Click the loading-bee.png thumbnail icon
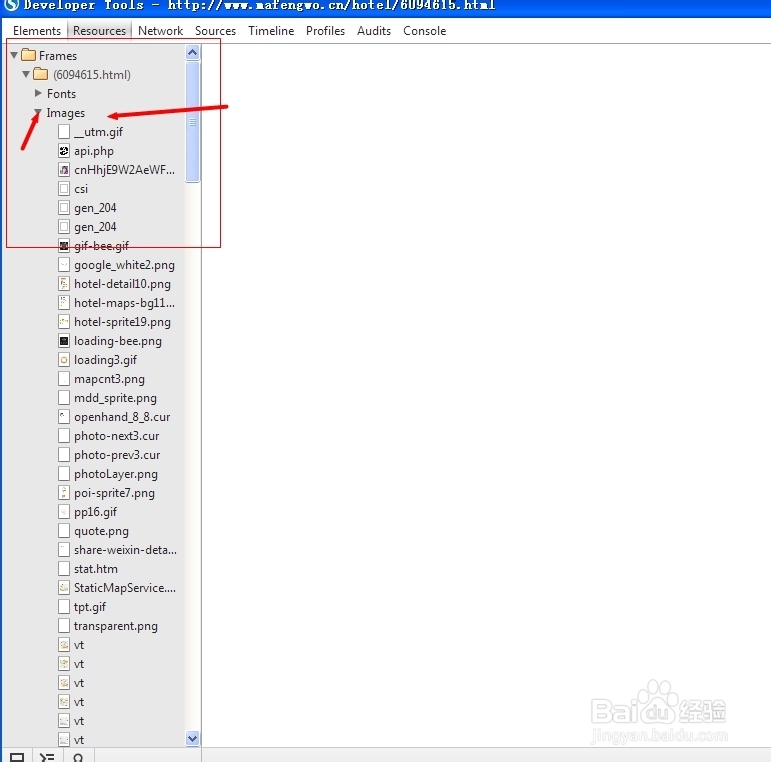 pyautogui.click(x=64, y=341)
